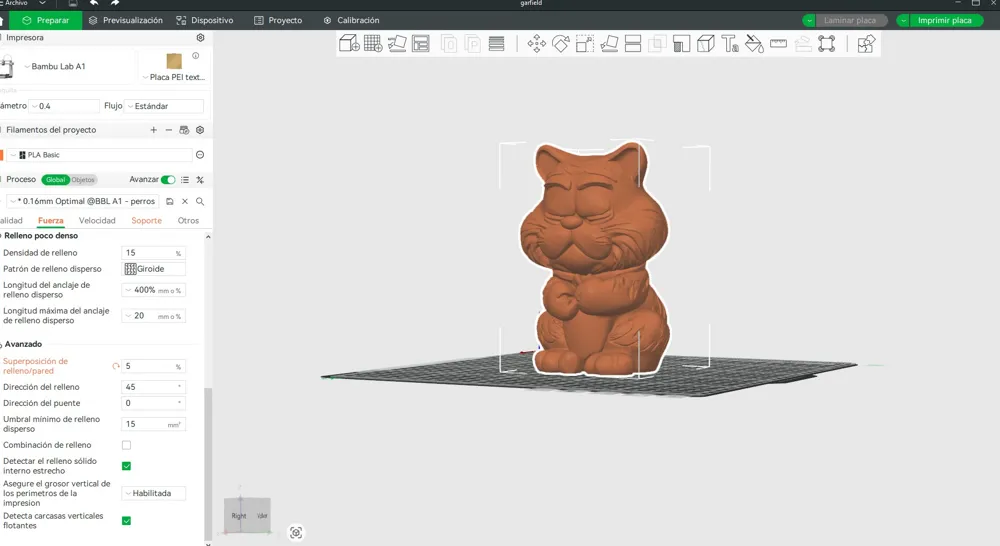1000x546 pixels.
Task: Add a filament with the plus icon
Action: (x=153, y=130)
